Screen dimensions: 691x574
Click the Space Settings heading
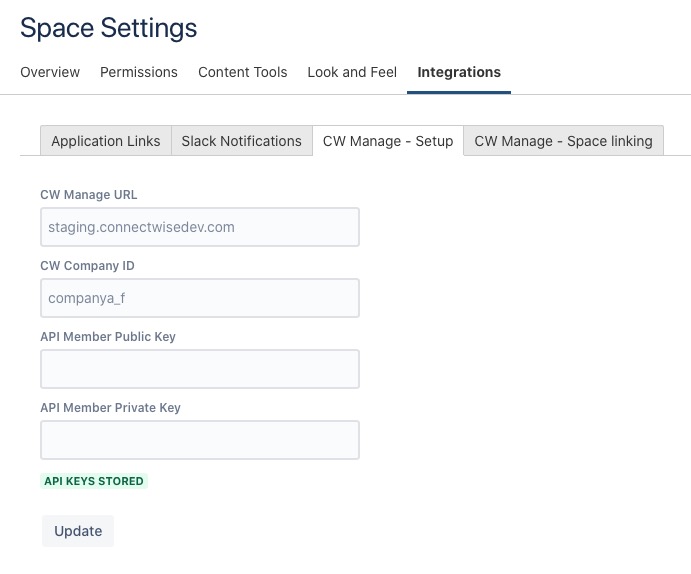coord(109,27)
